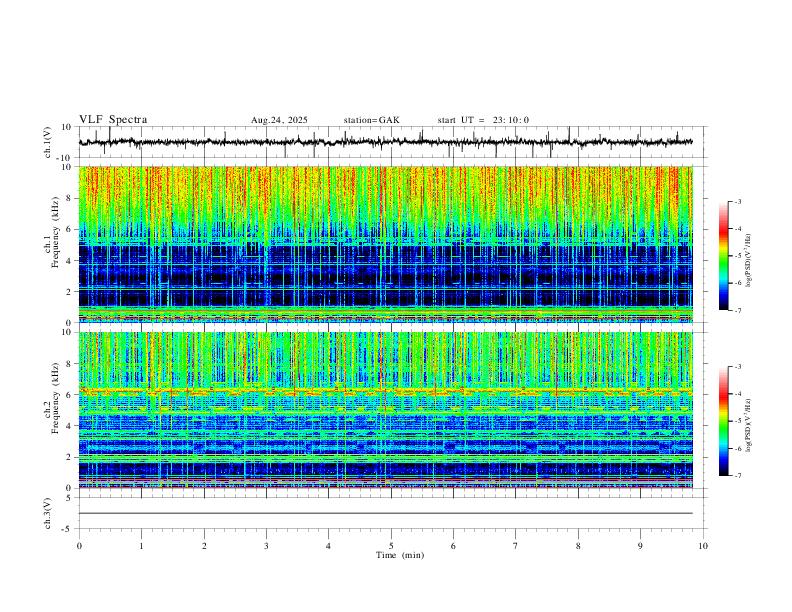The image size is (792, 612).
Task: Click the time axis tick label '0'
Action: pos(79,546)
